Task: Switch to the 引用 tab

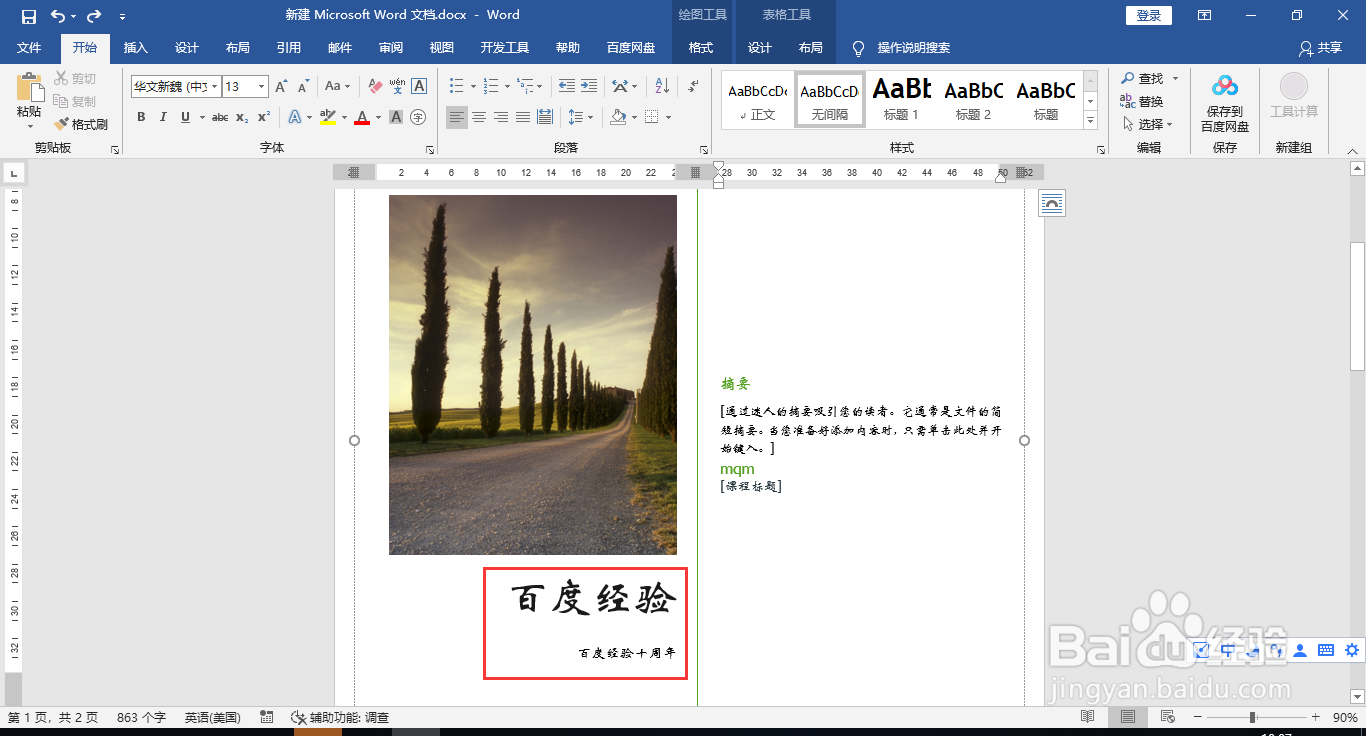Action: (289, 48)
